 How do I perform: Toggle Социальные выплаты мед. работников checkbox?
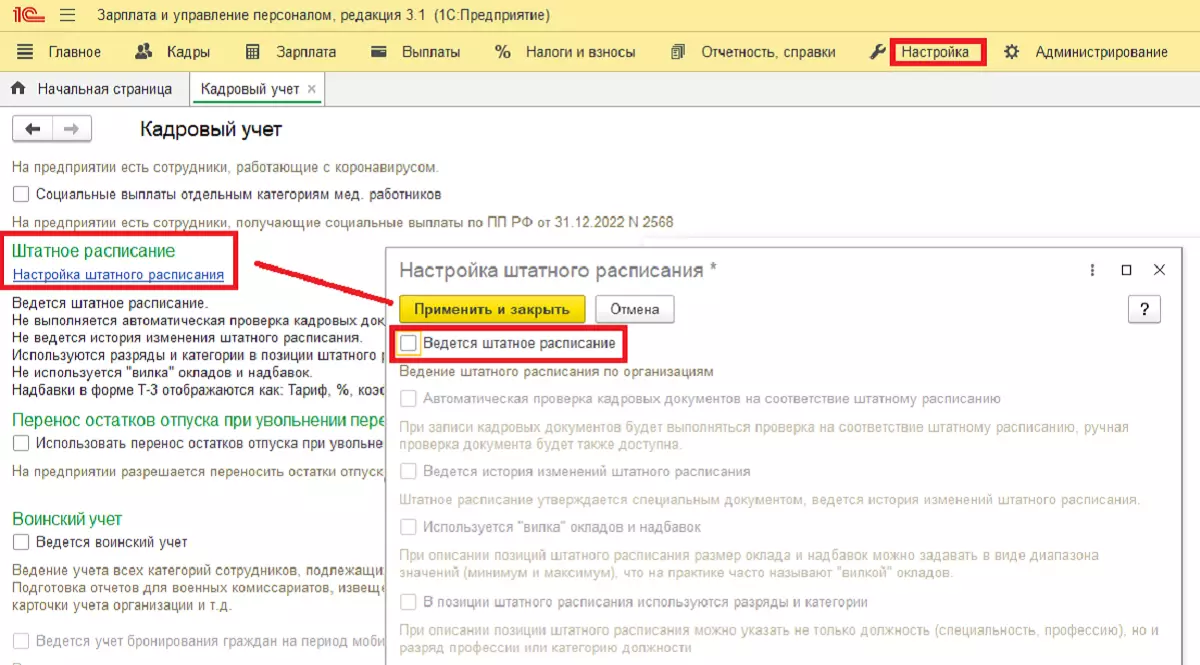point(21,194)
